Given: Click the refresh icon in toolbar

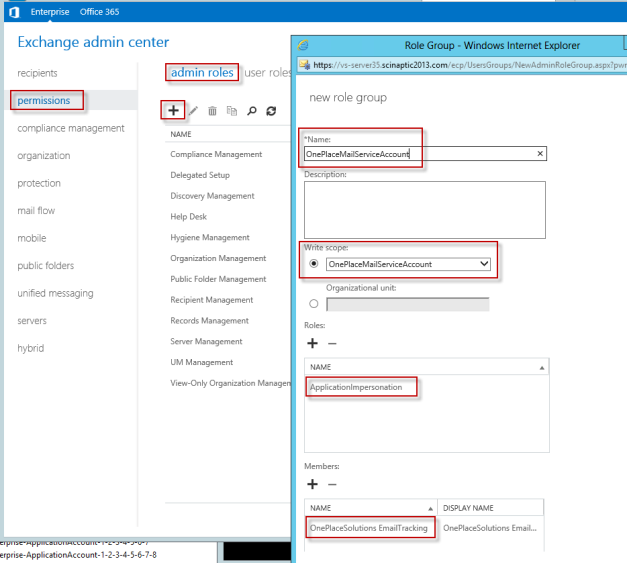Looking at the screenshot, I should pyautogui.click(x=271, y=111).
